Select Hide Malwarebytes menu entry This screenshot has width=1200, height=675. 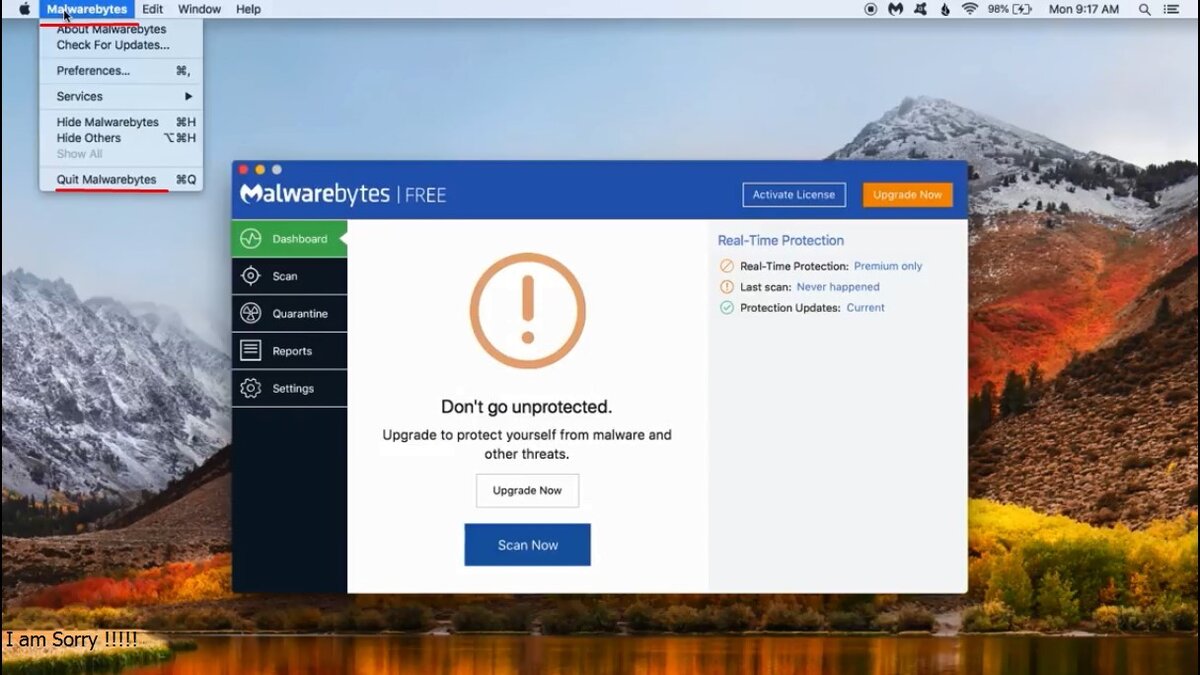point(121,122)
